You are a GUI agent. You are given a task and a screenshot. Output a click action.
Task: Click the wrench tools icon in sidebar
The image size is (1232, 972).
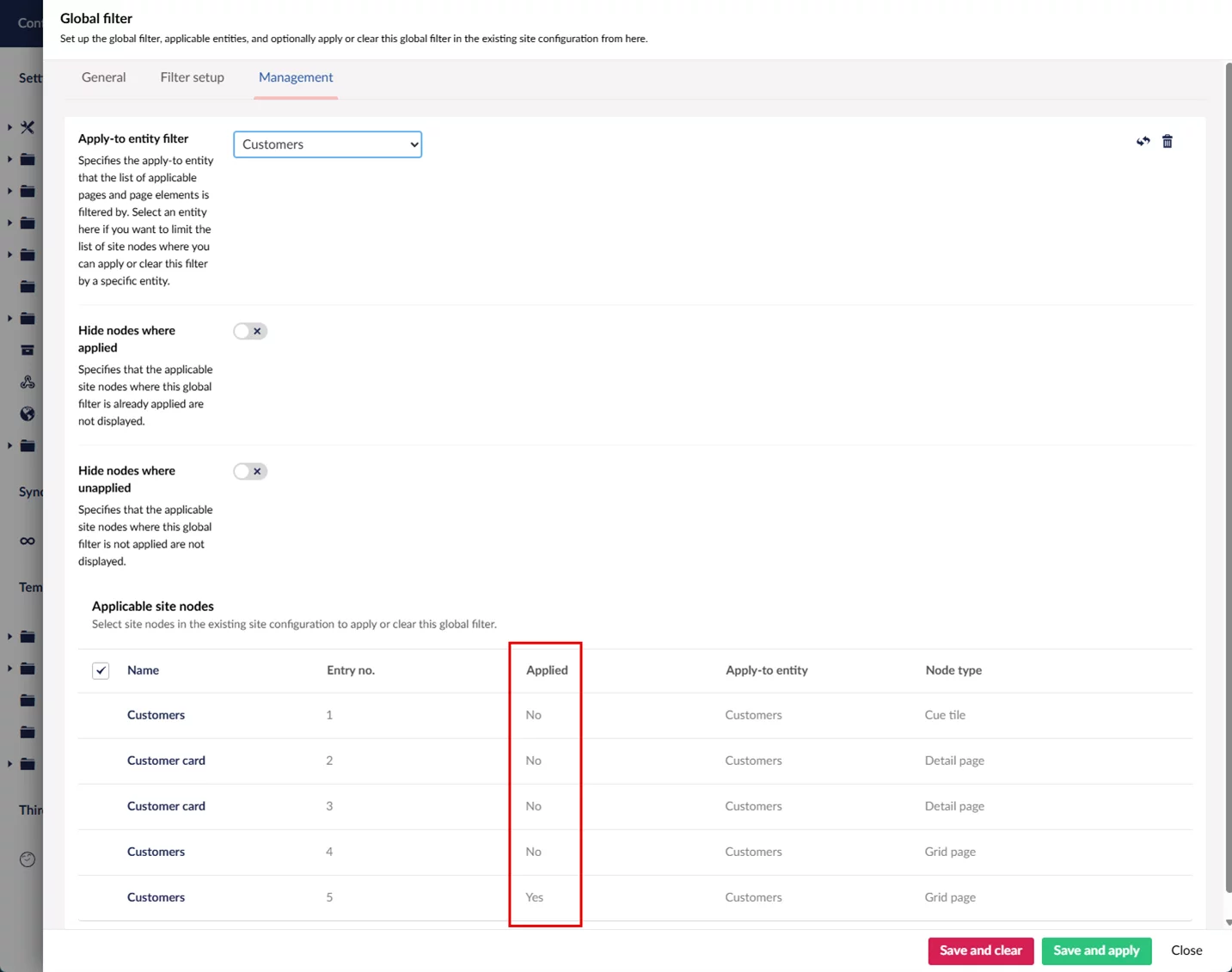pos(28,127)
